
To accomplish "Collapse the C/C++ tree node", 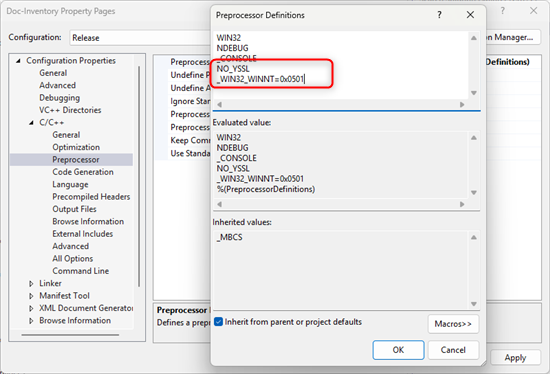I will coord(32,122).
